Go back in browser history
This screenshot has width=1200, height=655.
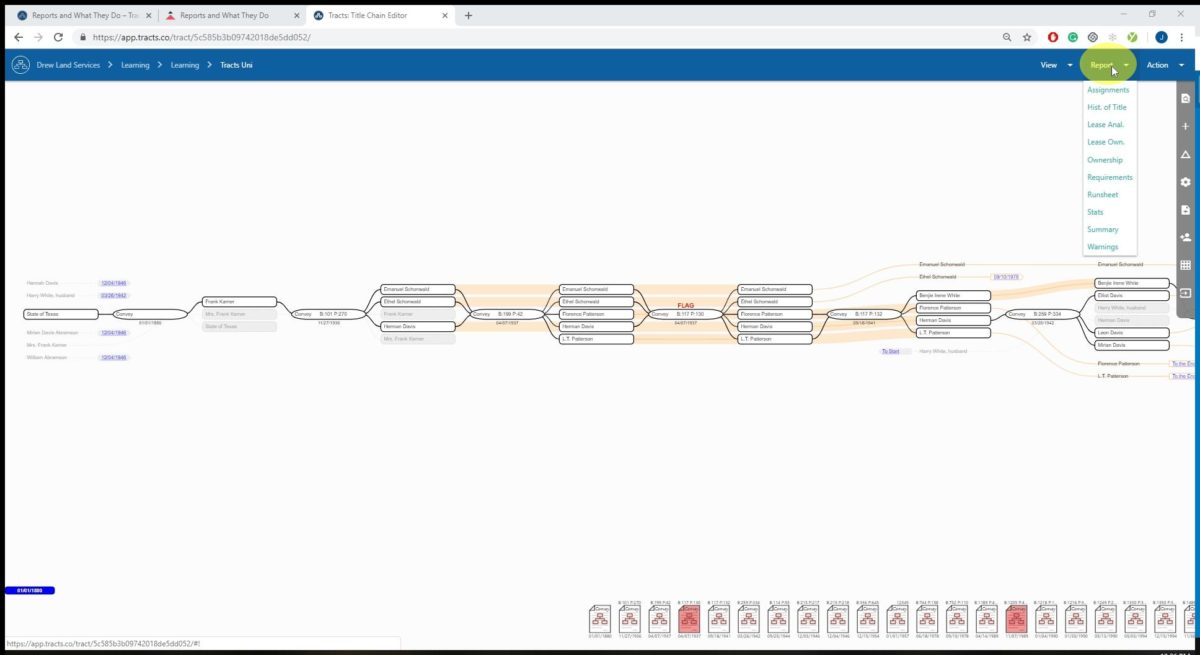click(17, 37)
